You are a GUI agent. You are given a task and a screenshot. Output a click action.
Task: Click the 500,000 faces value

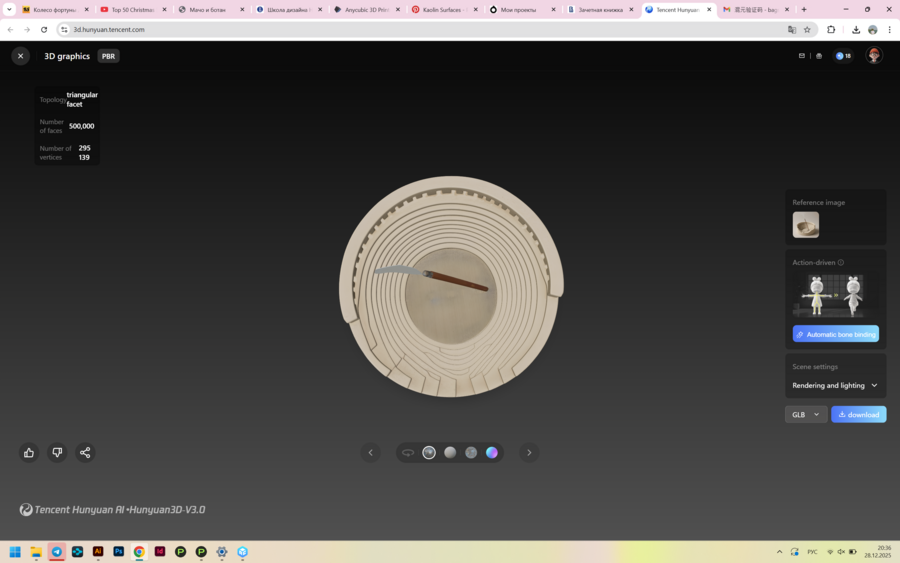coord(82,126)
